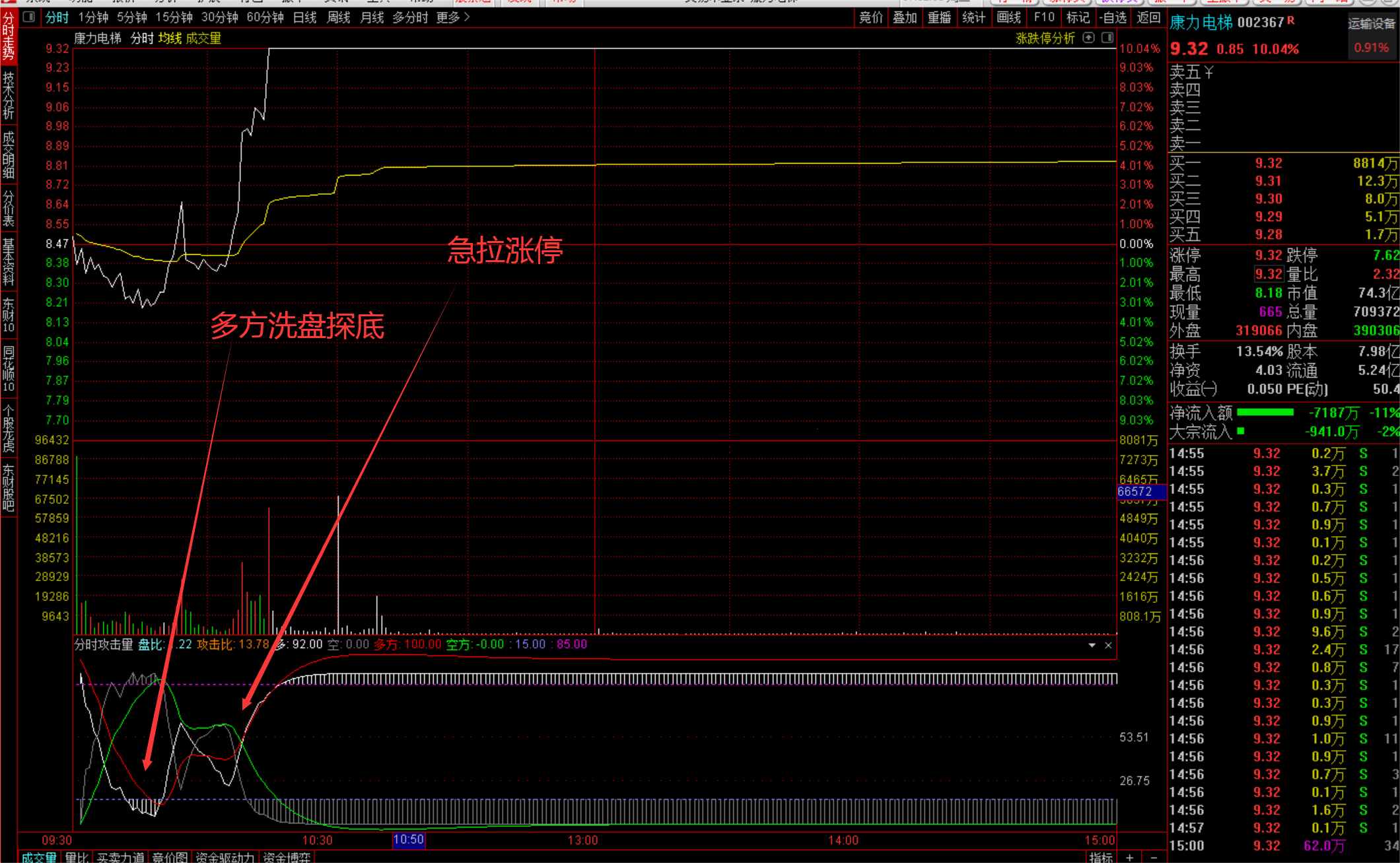
Task: Click the 返回 back button
Action: [1148, 18]
